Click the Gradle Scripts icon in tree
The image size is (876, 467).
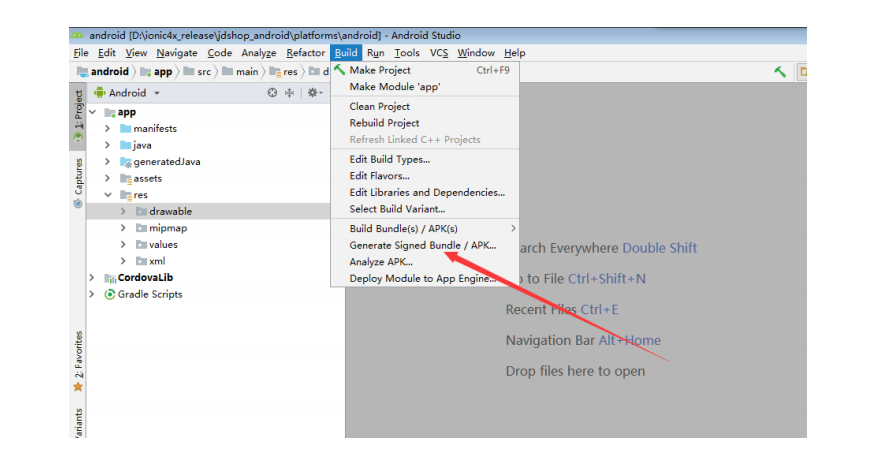click(110, 295)
